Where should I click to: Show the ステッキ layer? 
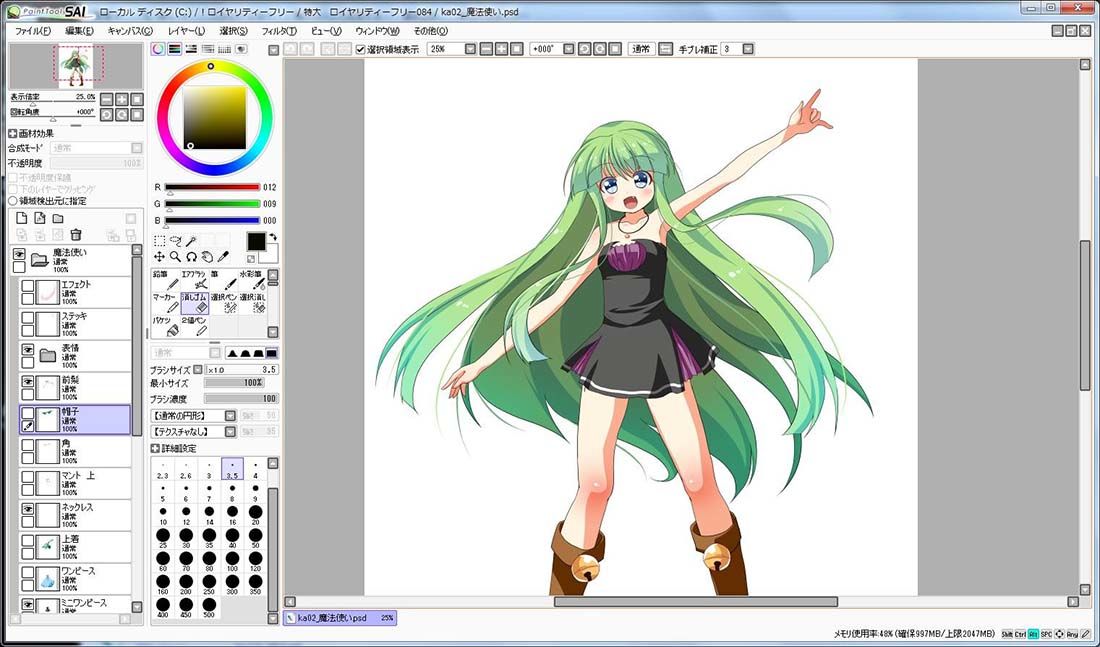27,318
